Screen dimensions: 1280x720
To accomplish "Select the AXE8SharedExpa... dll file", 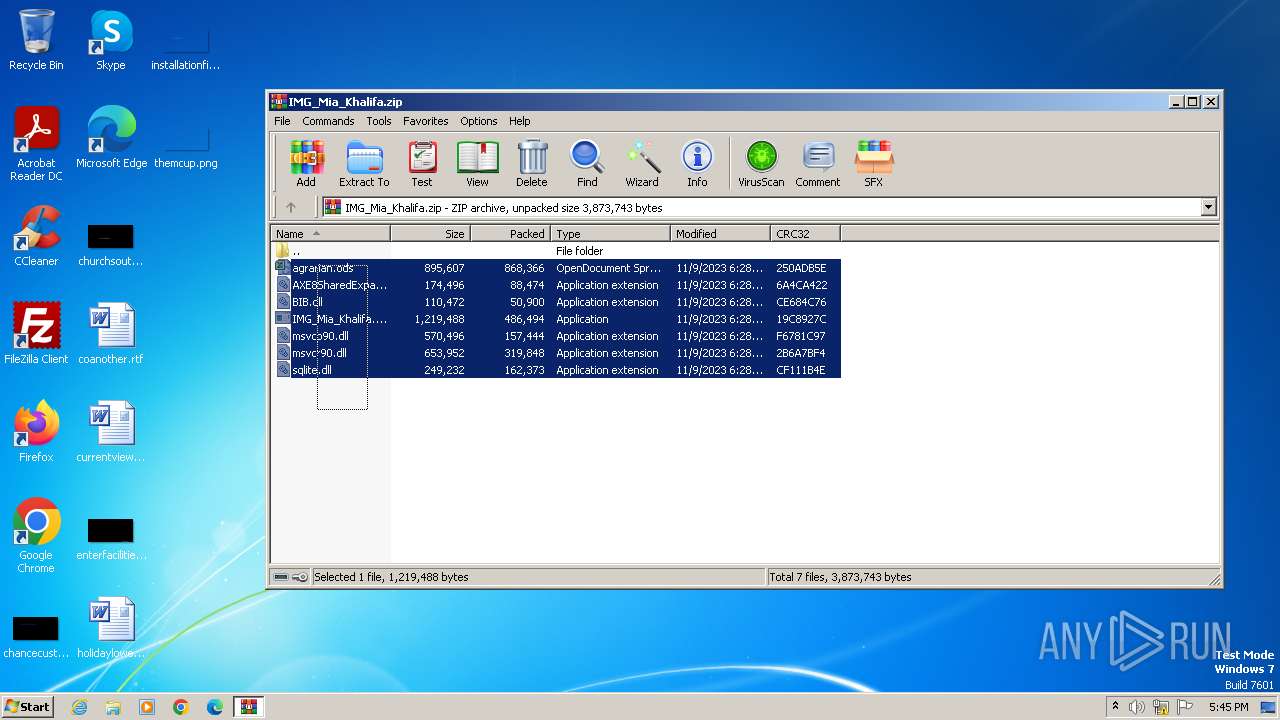I will tap(555, 285).
